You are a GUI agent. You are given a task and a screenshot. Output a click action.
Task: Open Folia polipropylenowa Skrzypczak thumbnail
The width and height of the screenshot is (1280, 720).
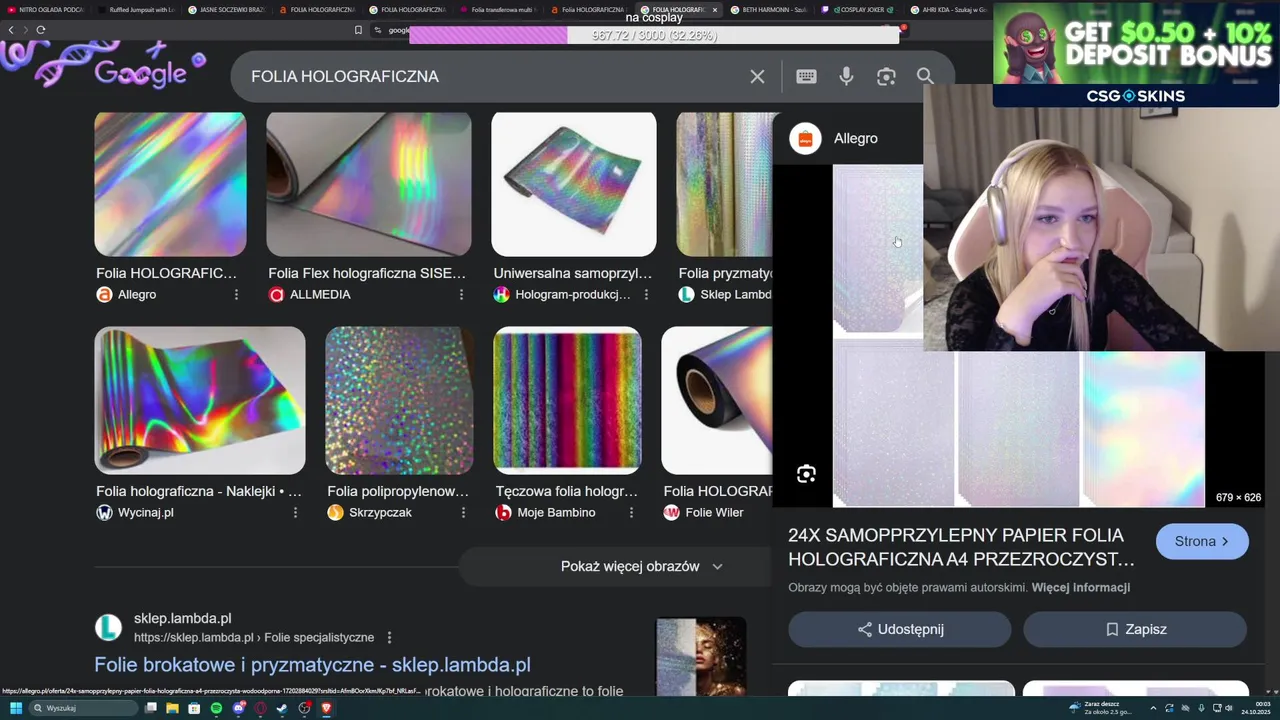click(399, 400)
